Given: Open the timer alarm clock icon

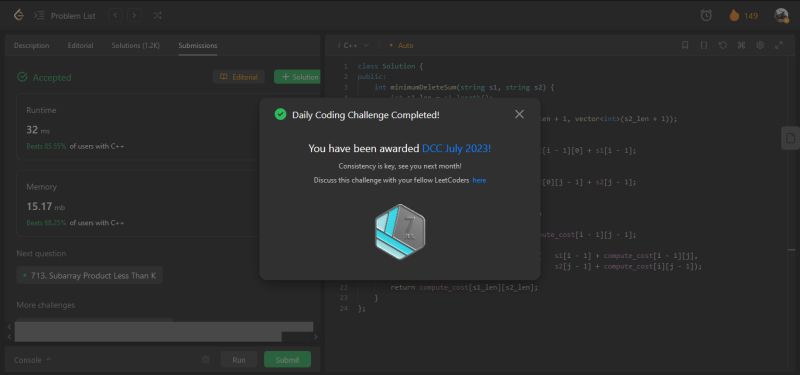Looking at the screenshot, I should [706, 16].
